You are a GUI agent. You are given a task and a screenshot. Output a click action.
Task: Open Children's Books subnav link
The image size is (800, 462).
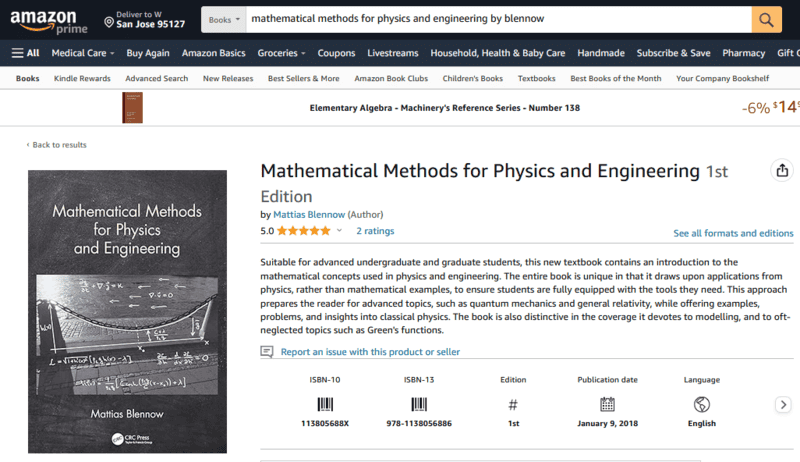[472, 79]
